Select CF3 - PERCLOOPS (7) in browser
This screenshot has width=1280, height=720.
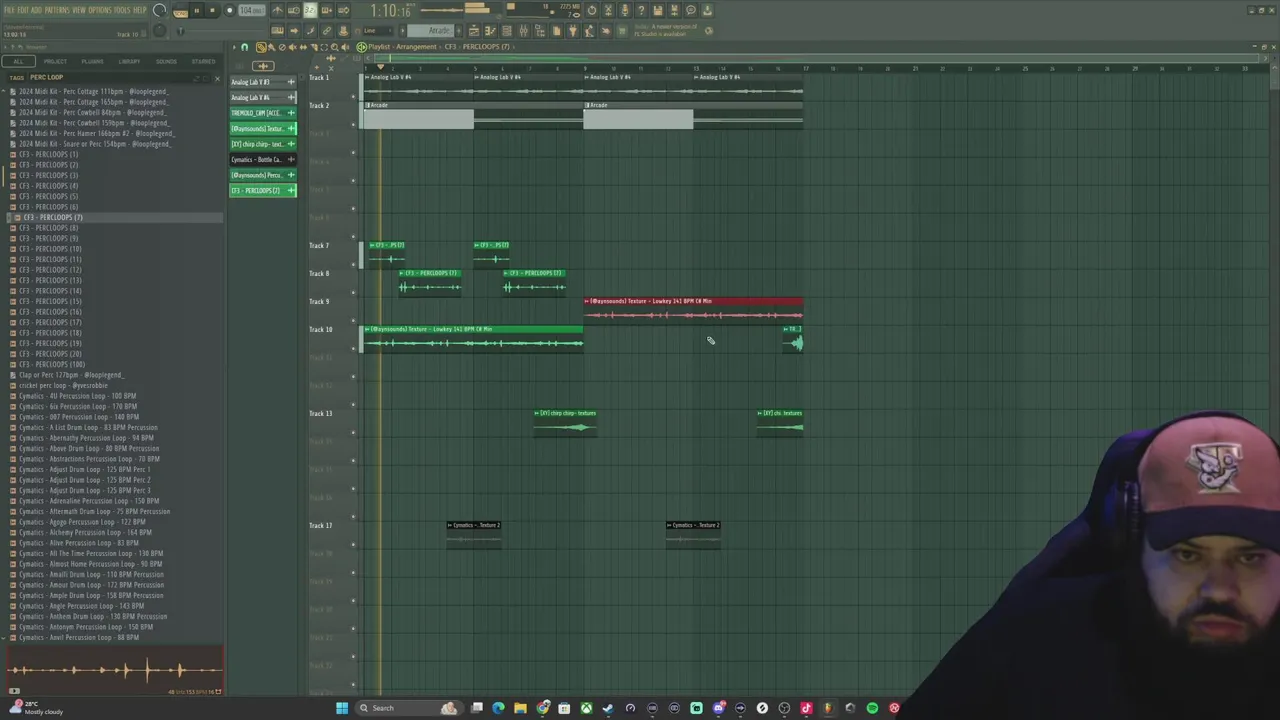click(52, 217)
